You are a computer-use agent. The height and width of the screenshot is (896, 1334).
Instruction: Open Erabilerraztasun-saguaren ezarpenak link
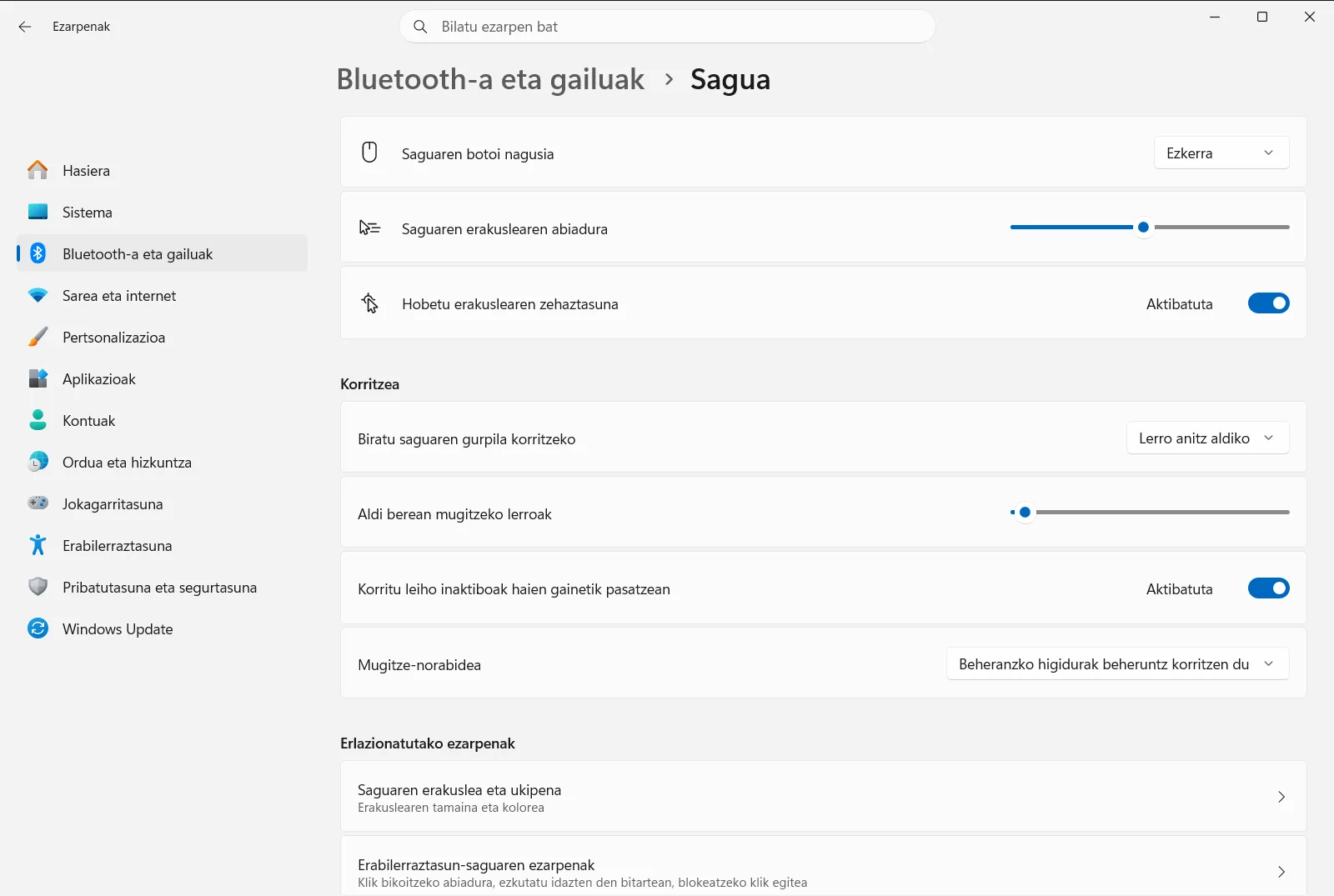(x=823, y=867)
